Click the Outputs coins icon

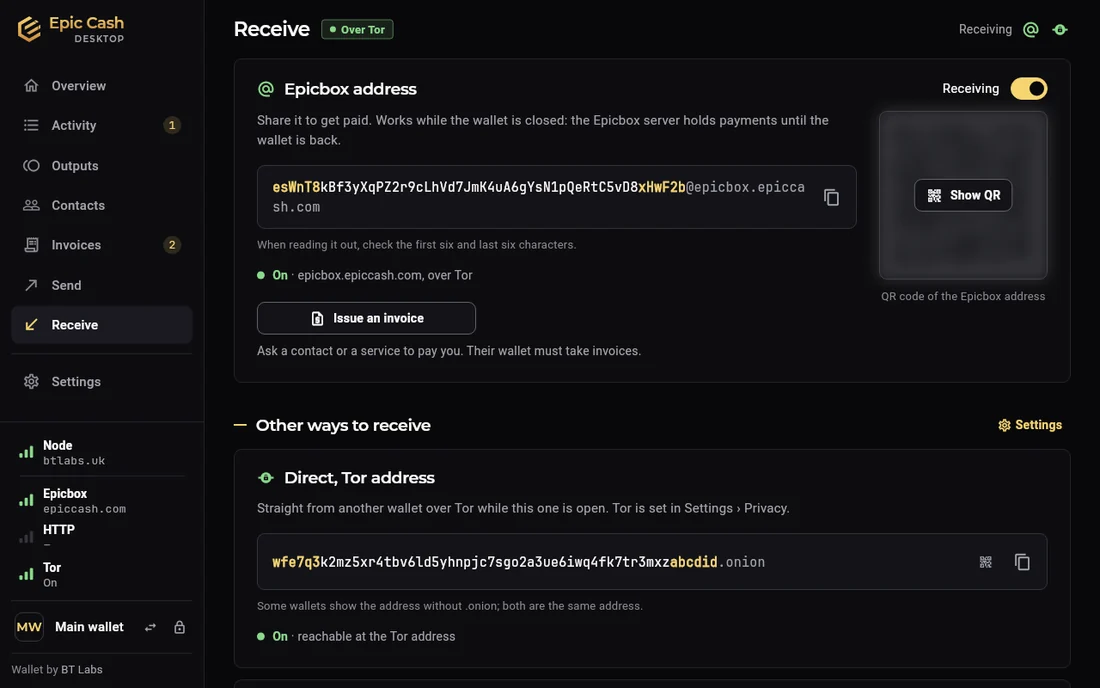pyautogui.click(x=31, y=166)
